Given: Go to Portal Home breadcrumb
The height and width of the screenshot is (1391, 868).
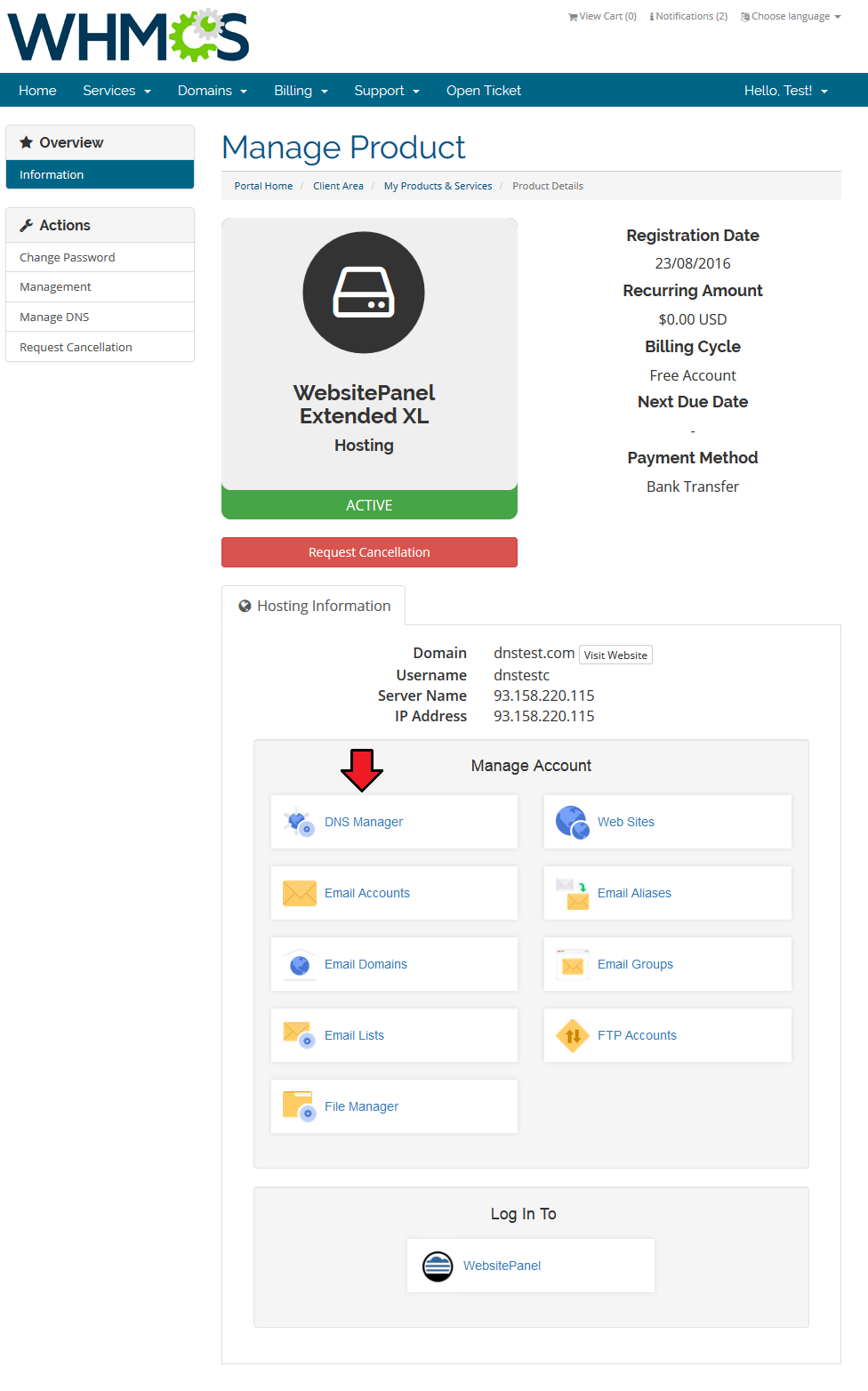Looking at the screenshot, I should click(x=263, y=186).
